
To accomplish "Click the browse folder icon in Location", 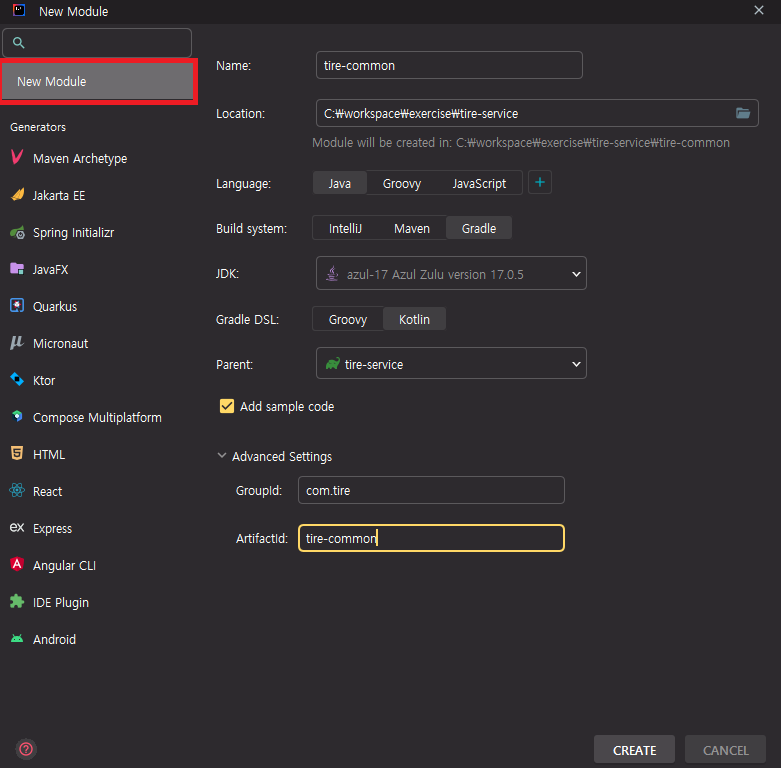I will click(743, 113).
